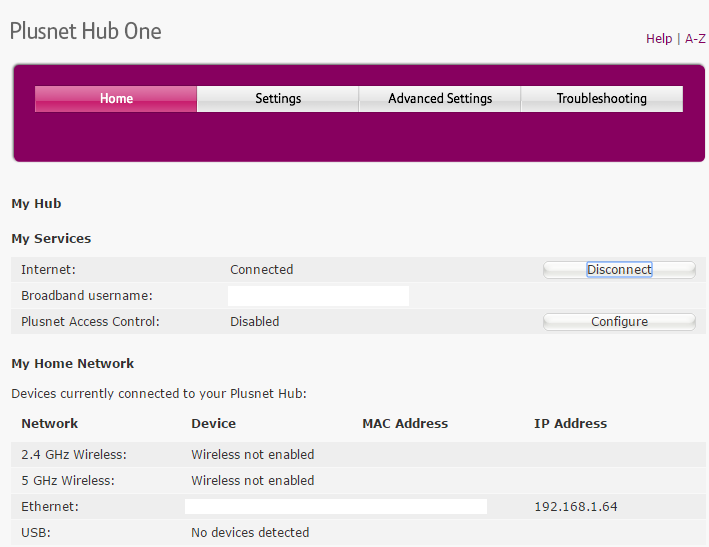
Task: Switch to the Settings tab
Action: click(x=278, y=99)
